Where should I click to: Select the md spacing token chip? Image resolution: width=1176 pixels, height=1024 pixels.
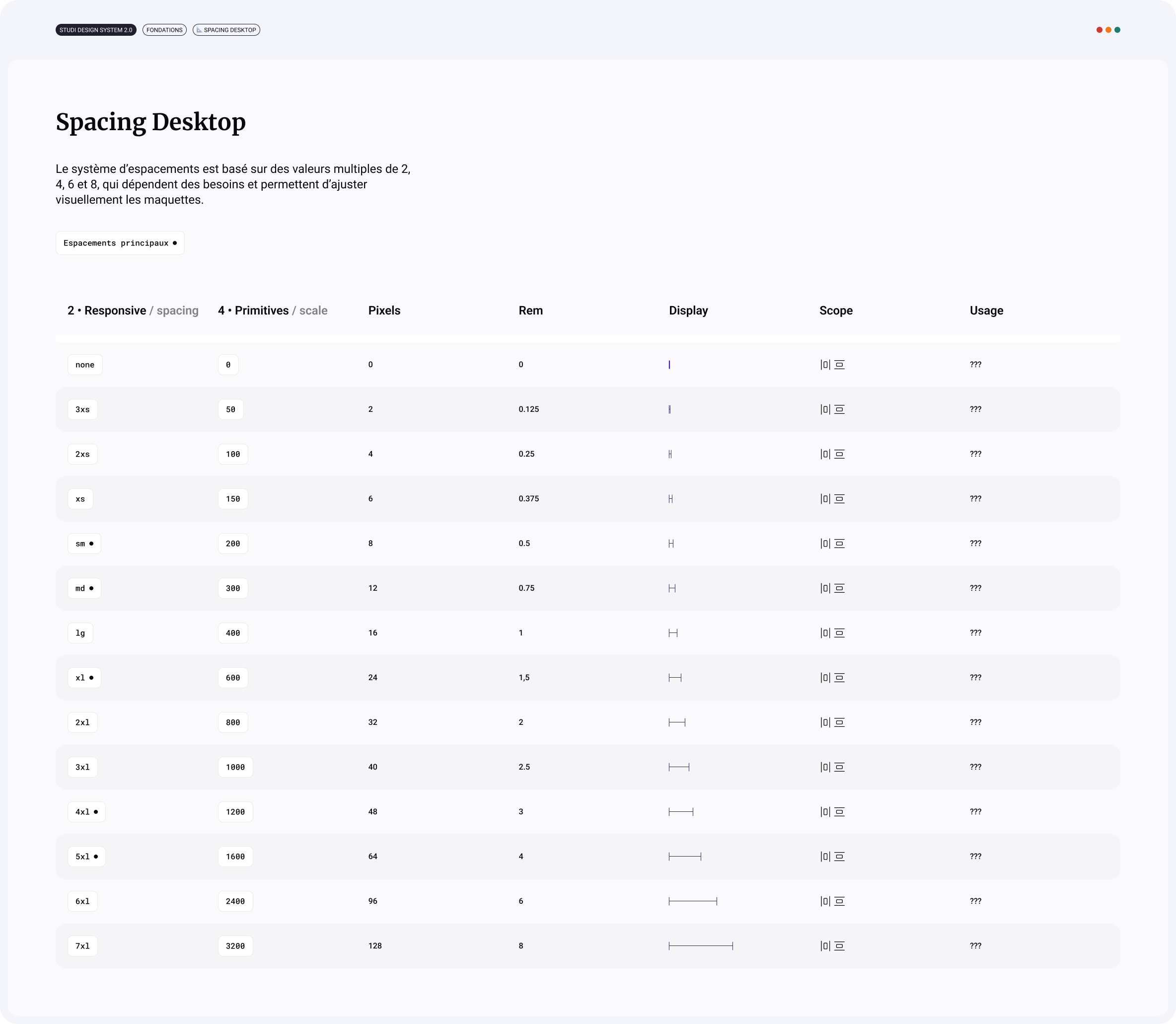84,588
